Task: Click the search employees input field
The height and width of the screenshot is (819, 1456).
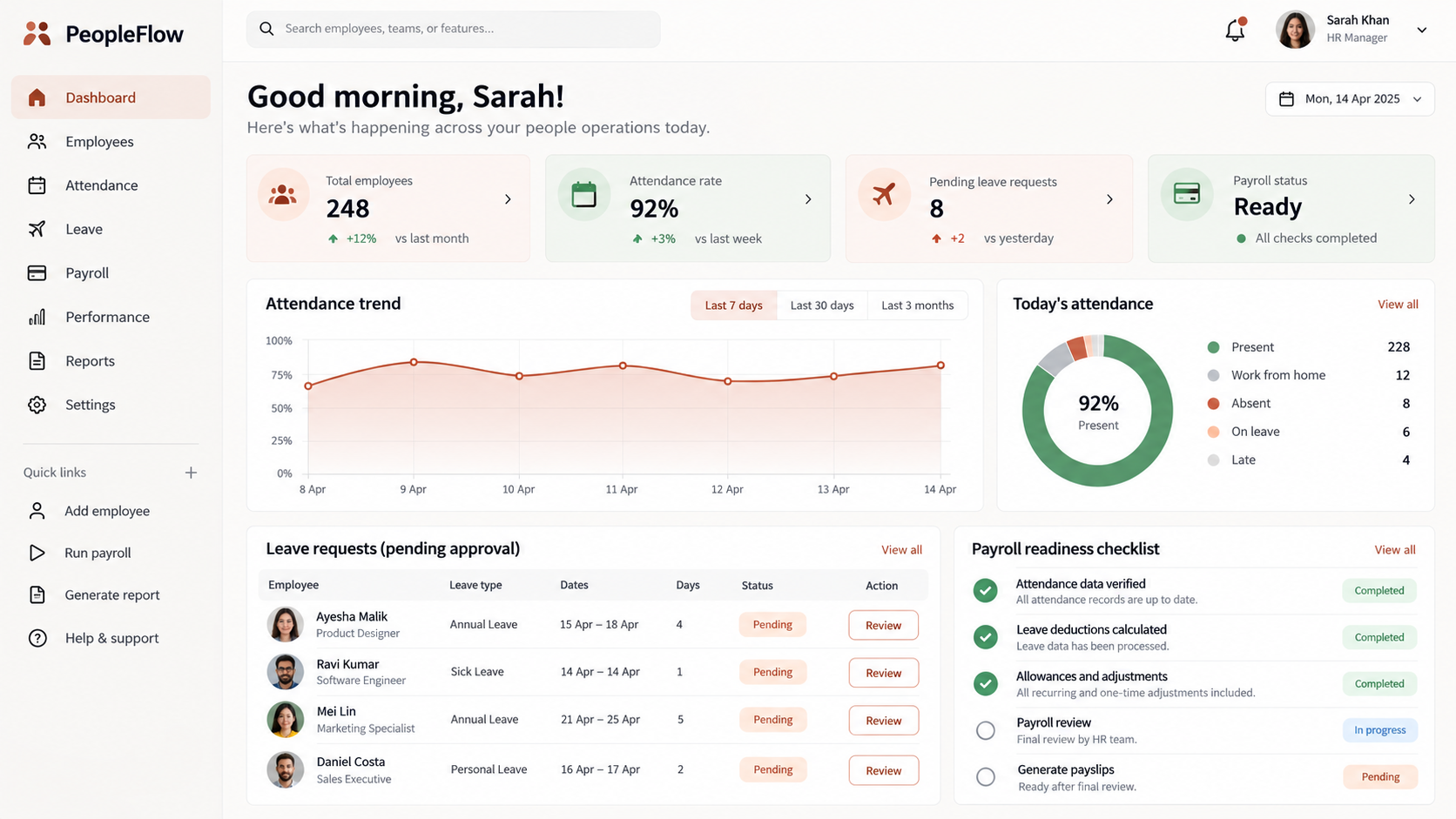Action: tap(453, 29)
